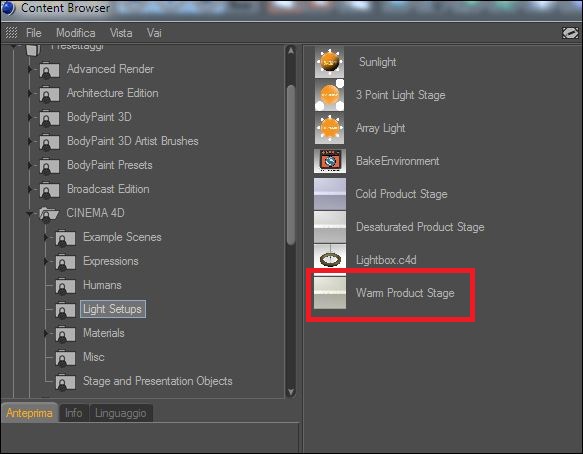The image size is (583, 454).
Task: Select the Lightbox.c4d icon
Action: (x=330, y=257)
